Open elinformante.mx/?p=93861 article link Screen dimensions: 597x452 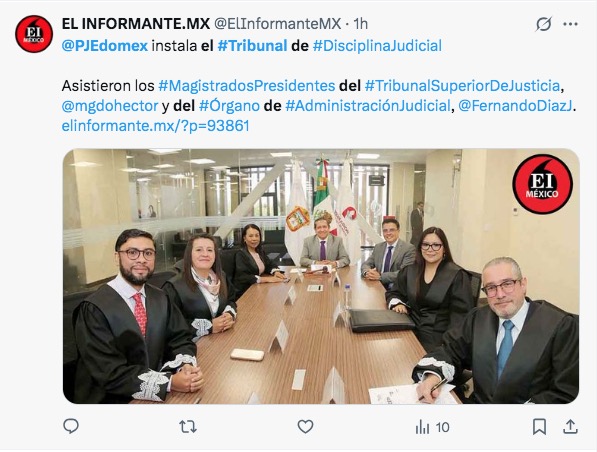155,126
